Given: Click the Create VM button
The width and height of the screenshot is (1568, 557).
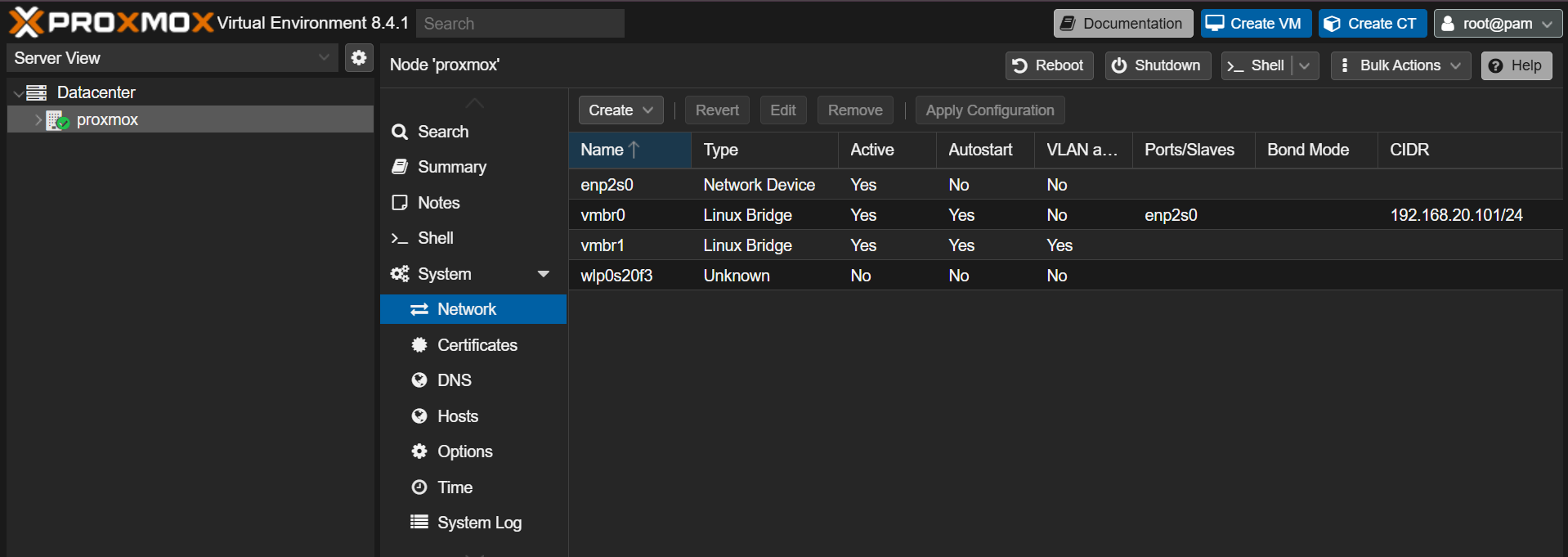Looking at the screenshot, I should point(1255,24).
